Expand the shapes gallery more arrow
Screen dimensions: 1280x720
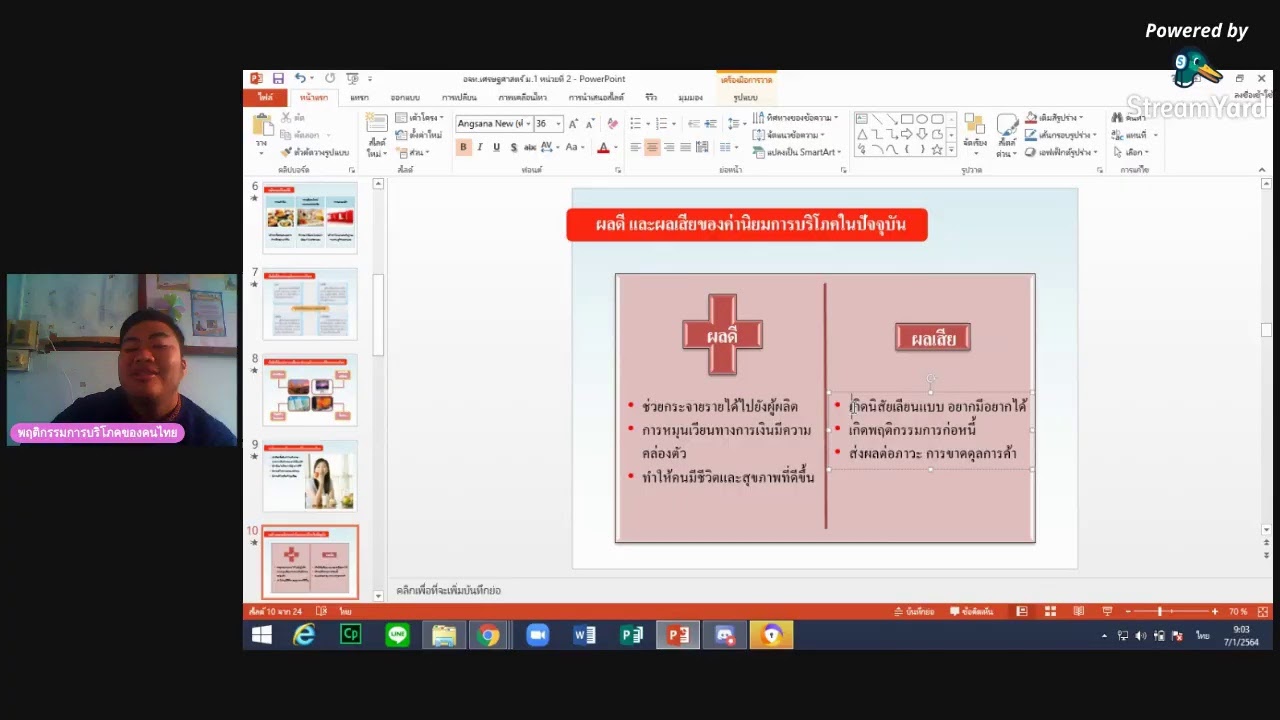[x=951, y=150]
